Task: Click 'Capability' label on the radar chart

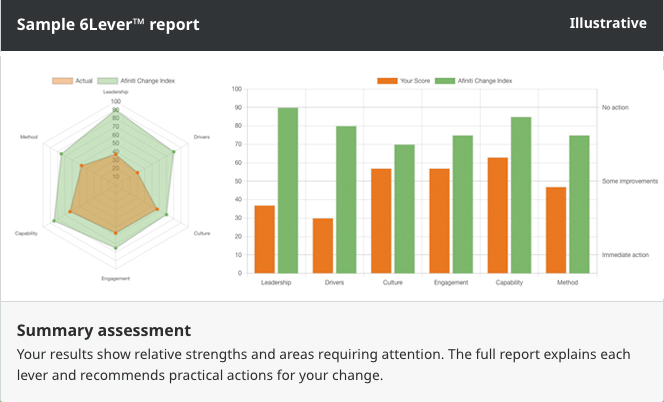Action: click(26, 233)
